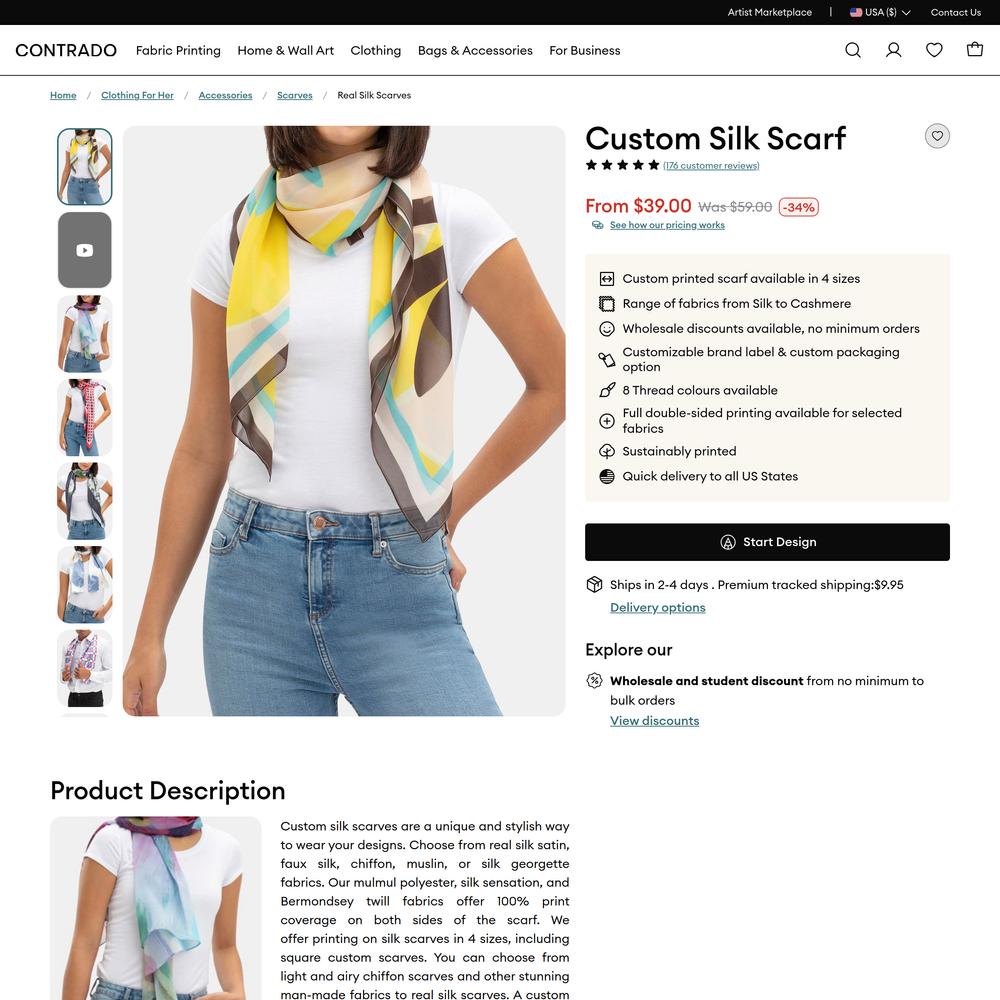Select the pink patterned scarf thumbnail
This screenshot has height=1000, width=1000.
coord(85,417)
